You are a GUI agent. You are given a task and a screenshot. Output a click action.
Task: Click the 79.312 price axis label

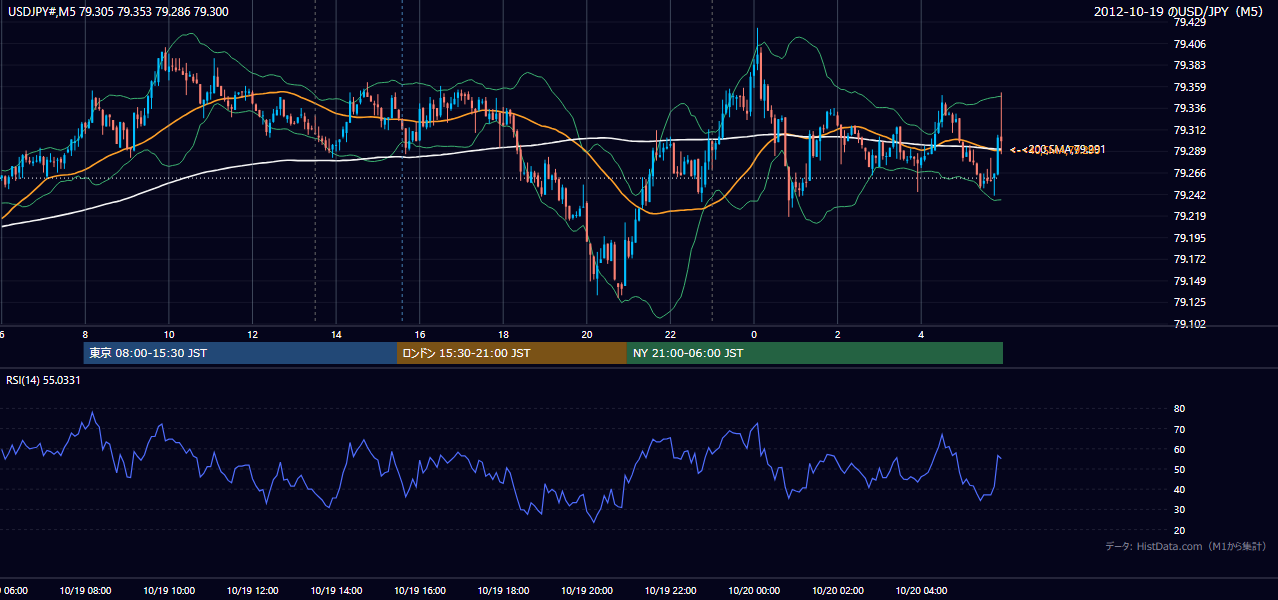tap(1189, 130)
